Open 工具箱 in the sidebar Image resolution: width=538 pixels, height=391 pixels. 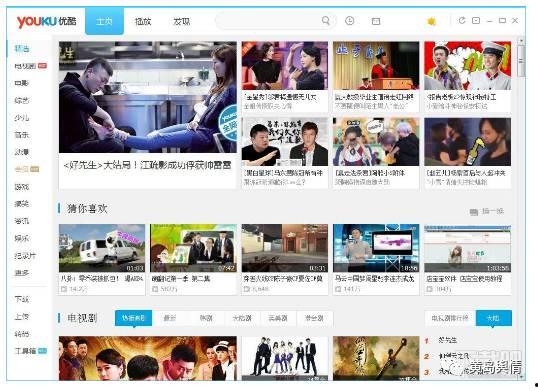(25, 351)
